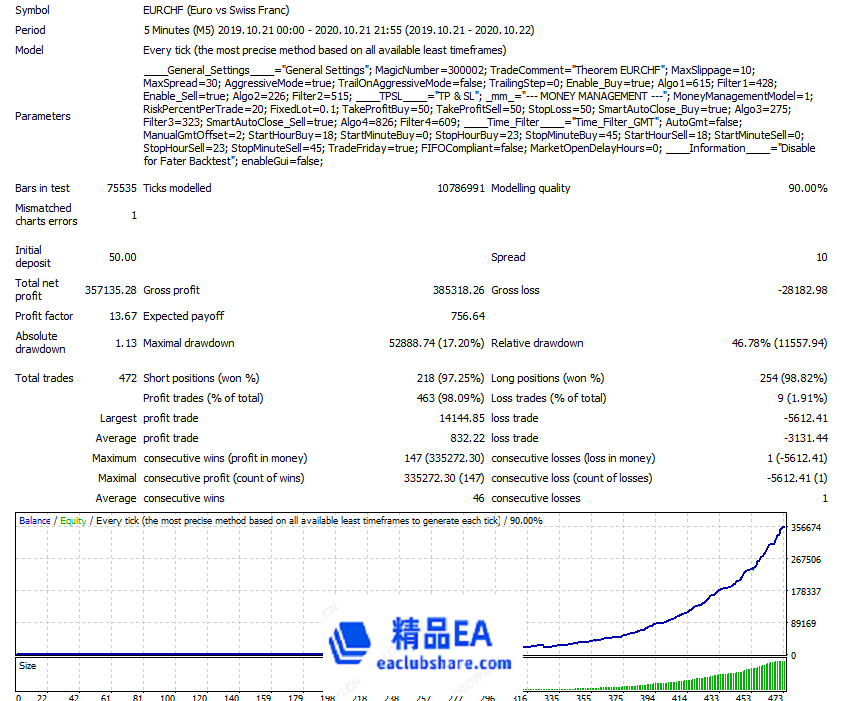The image size is (847, 701).
Task: Select the average consecutive wins value "46"
Action: [x=479, y=498]
